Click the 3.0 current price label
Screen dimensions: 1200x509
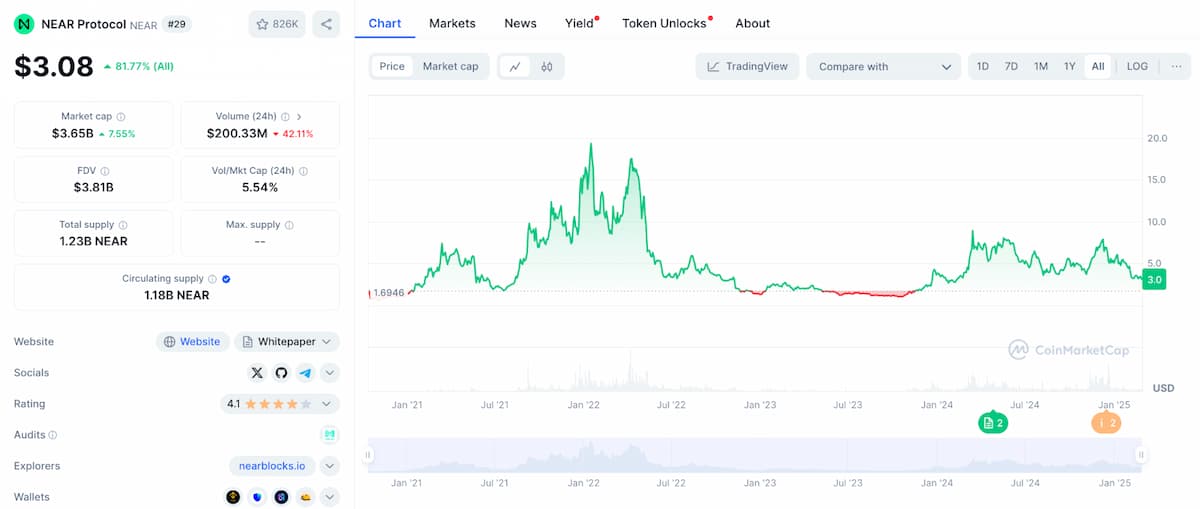click(1154, 280)
